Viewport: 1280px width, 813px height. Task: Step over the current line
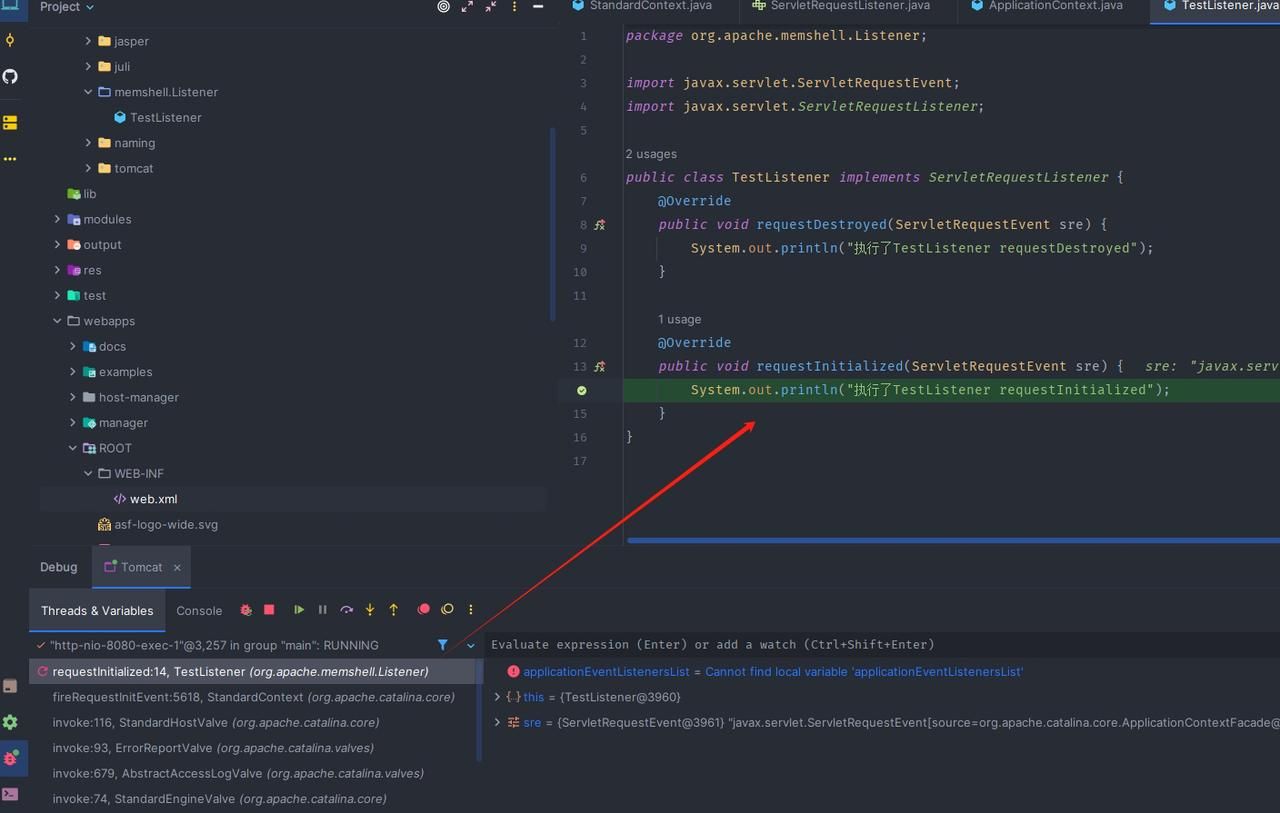click(x=346, y=609)
